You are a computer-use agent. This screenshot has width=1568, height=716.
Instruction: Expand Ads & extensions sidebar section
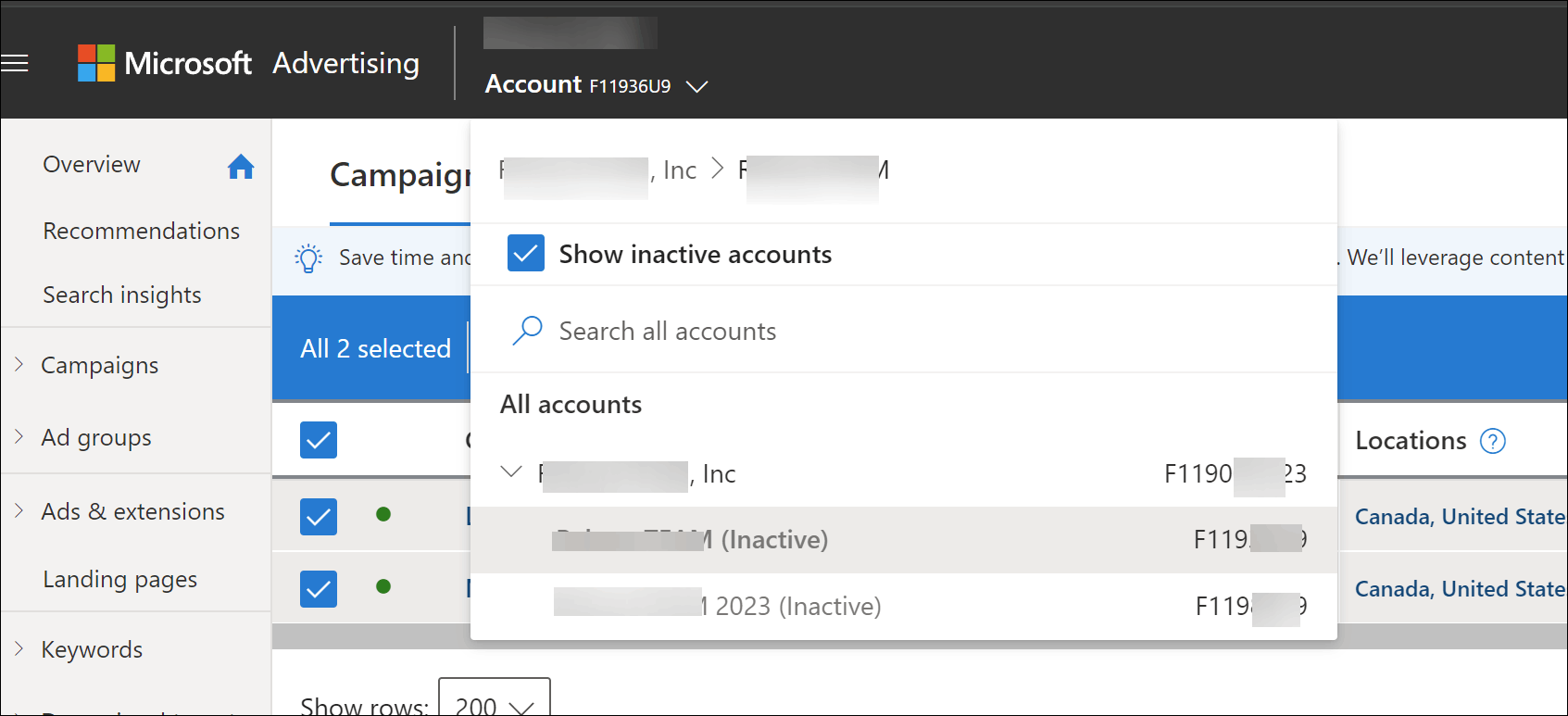(19, 510)
